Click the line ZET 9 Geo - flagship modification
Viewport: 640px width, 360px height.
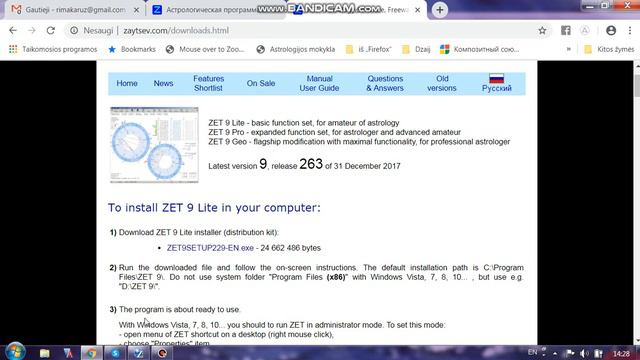coord(359,142)
